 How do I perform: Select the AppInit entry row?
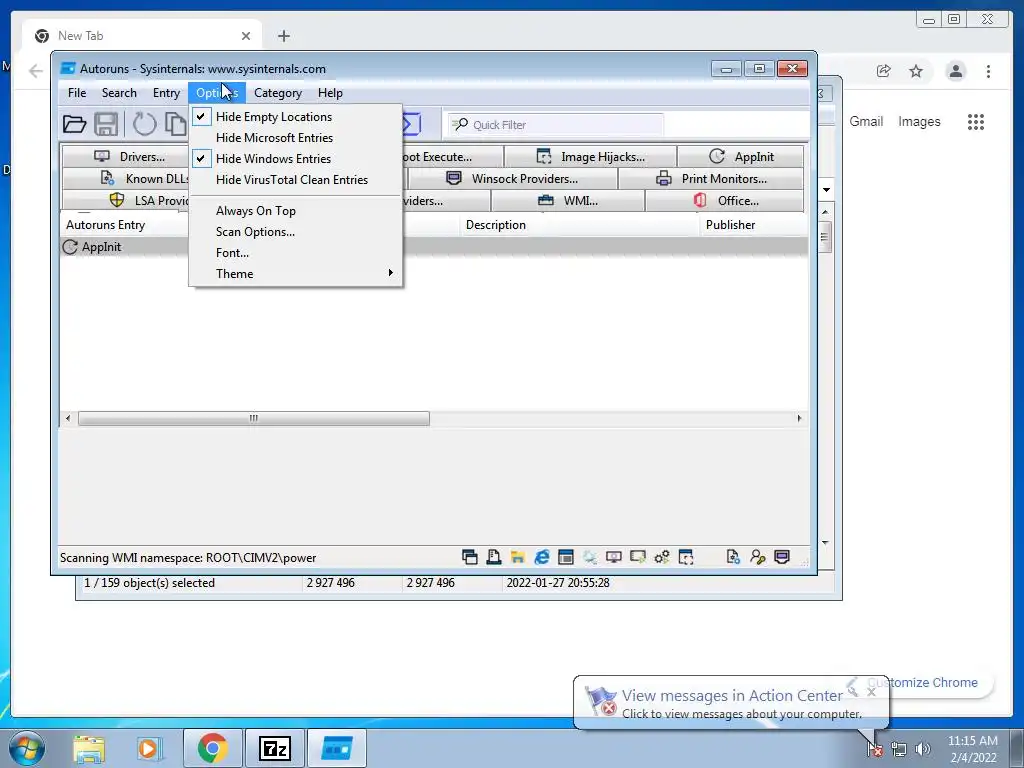point(434,247)
